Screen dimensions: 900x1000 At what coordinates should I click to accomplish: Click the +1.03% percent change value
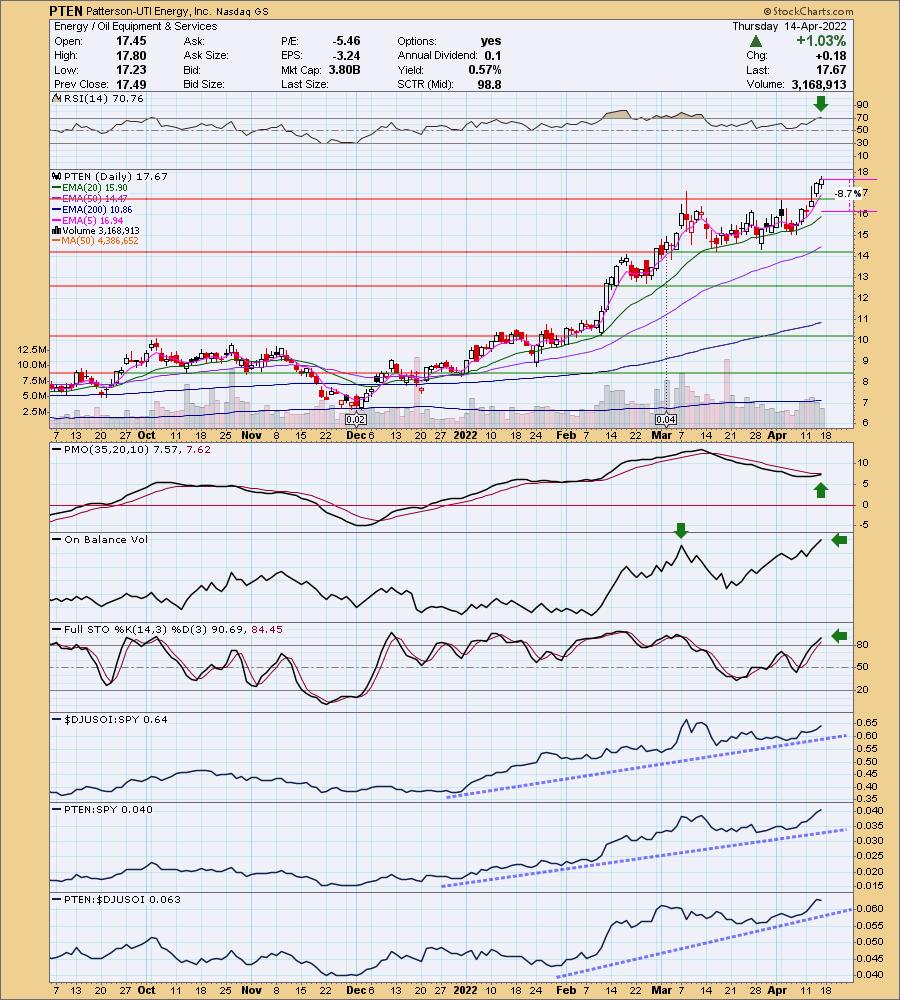pyautogui.click(x=820, y=41)
